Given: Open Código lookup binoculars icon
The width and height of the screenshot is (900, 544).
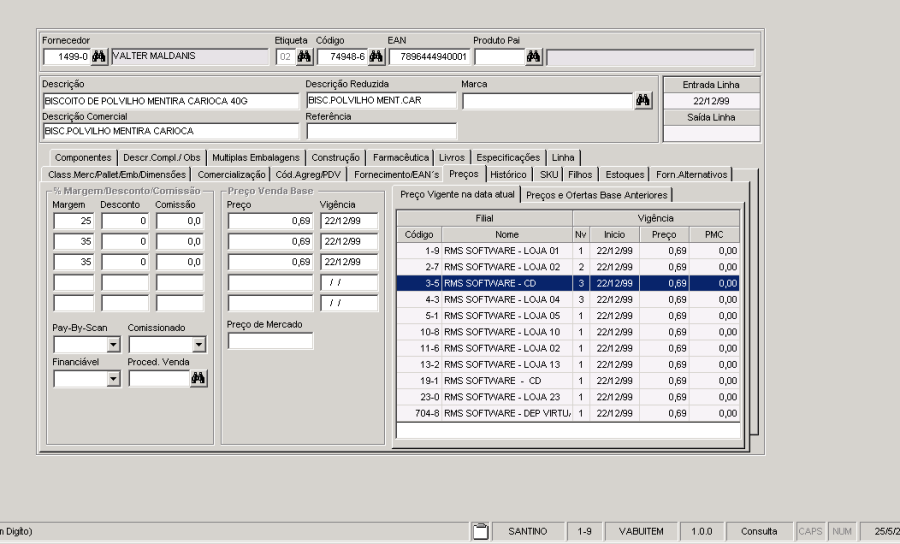Looking at the screenshot, I should [x=376, y=57].
